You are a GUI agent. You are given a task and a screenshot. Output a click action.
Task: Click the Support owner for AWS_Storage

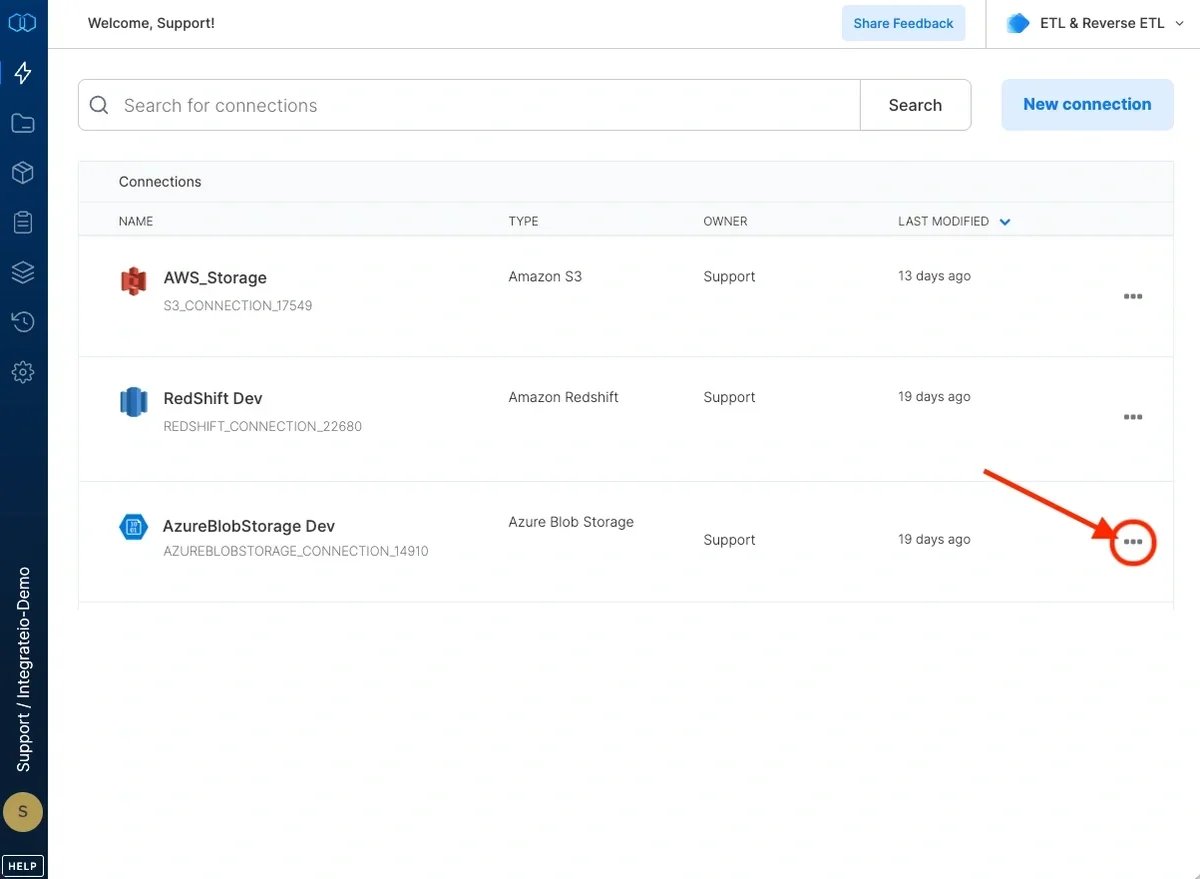coord(729,276)
